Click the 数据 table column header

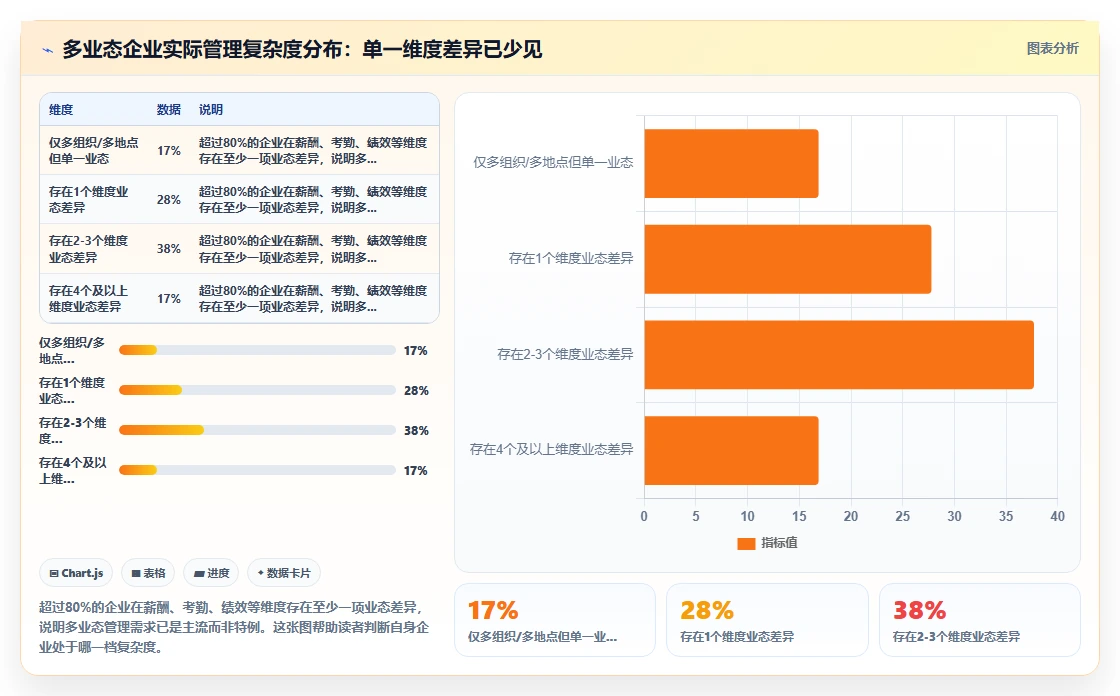coord(169,109)
